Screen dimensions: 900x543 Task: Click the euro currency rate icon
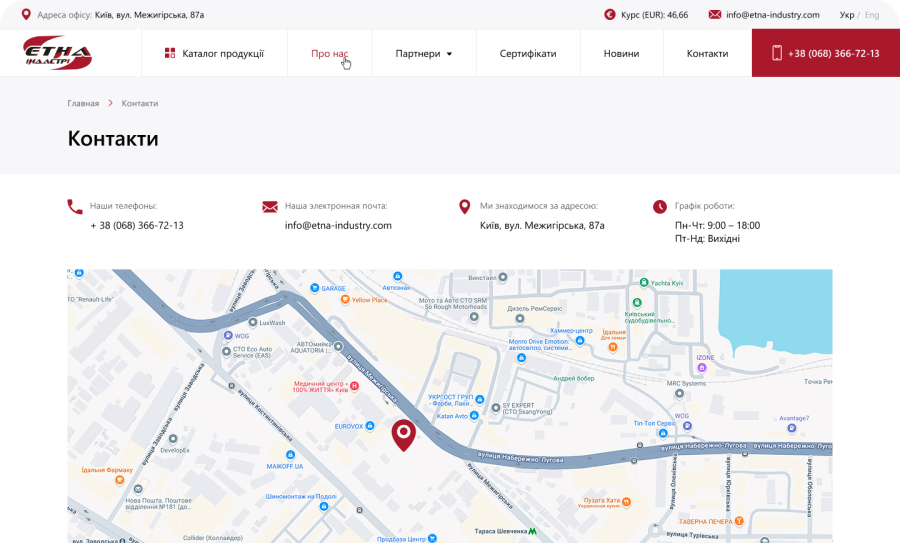click(610, 14)
